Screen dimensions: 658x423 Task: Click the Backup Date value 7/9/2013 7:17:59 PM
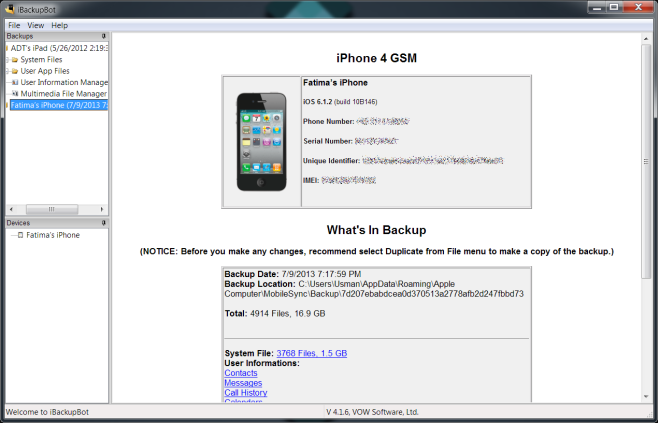(x=321, y=274)
